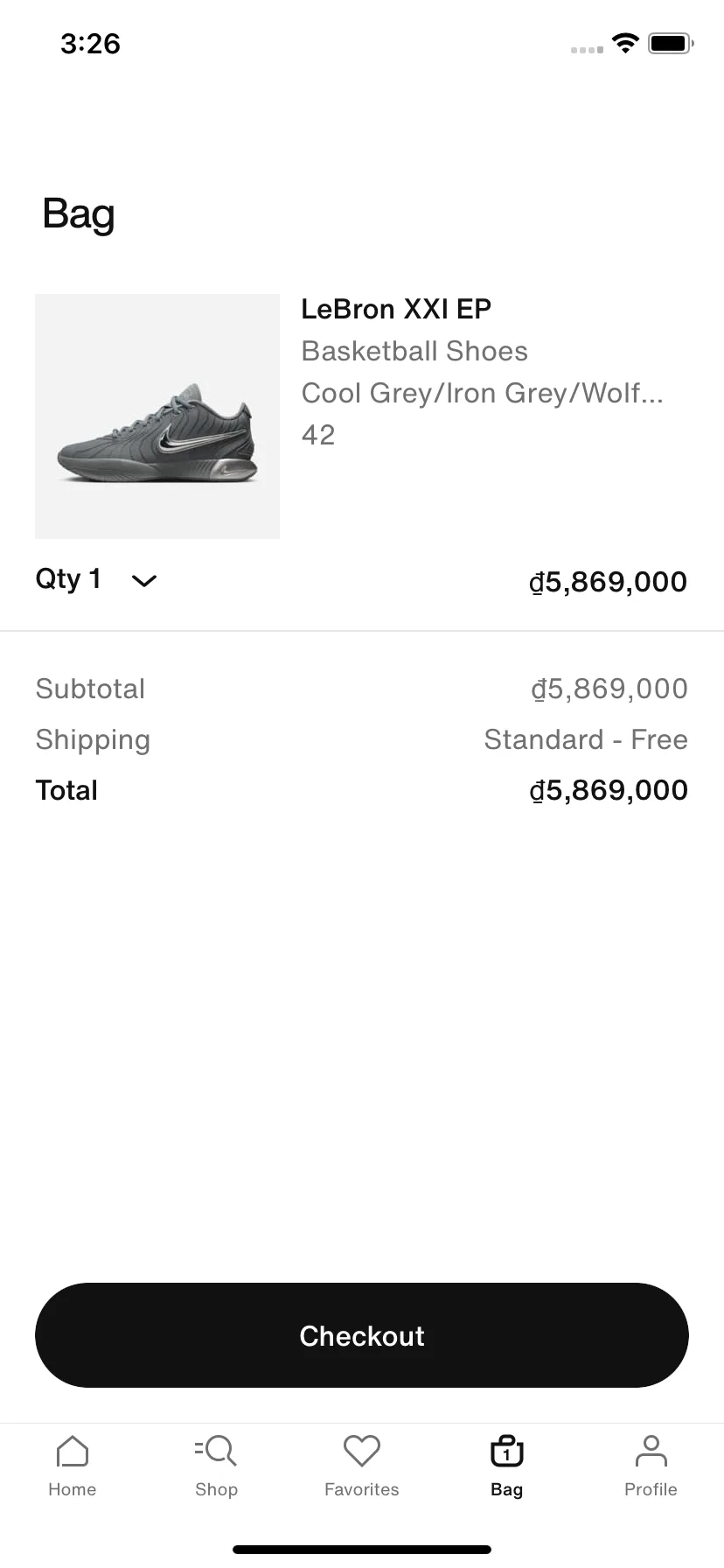The width and height of the screenshot is (724, 1568).
Task: Tap the battery status icon
Action: point(671,43)
